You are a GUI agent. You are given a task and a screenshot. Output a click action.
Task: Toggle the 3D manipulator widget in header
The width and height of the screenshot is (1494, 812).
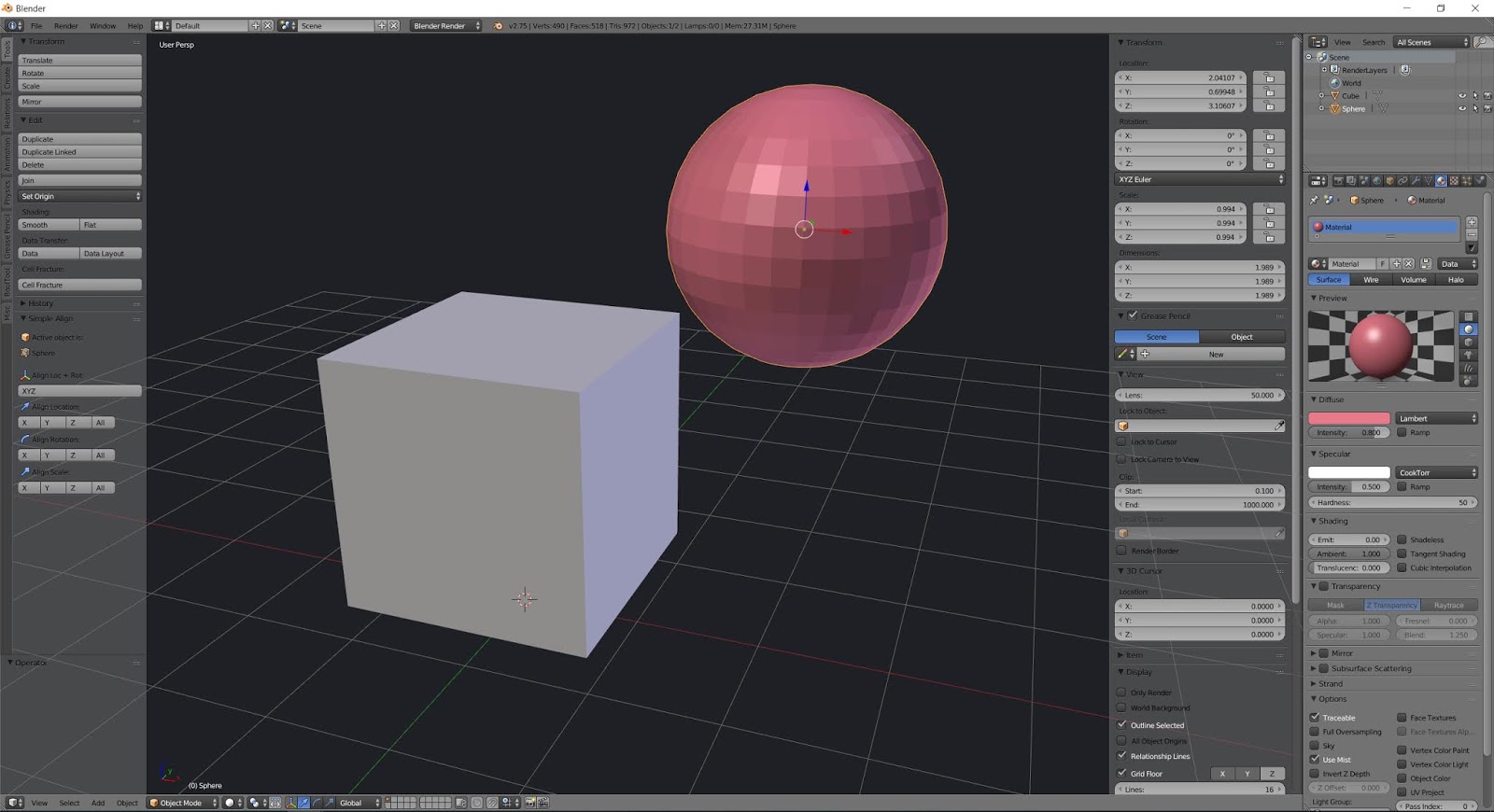[x=290, y=803]
